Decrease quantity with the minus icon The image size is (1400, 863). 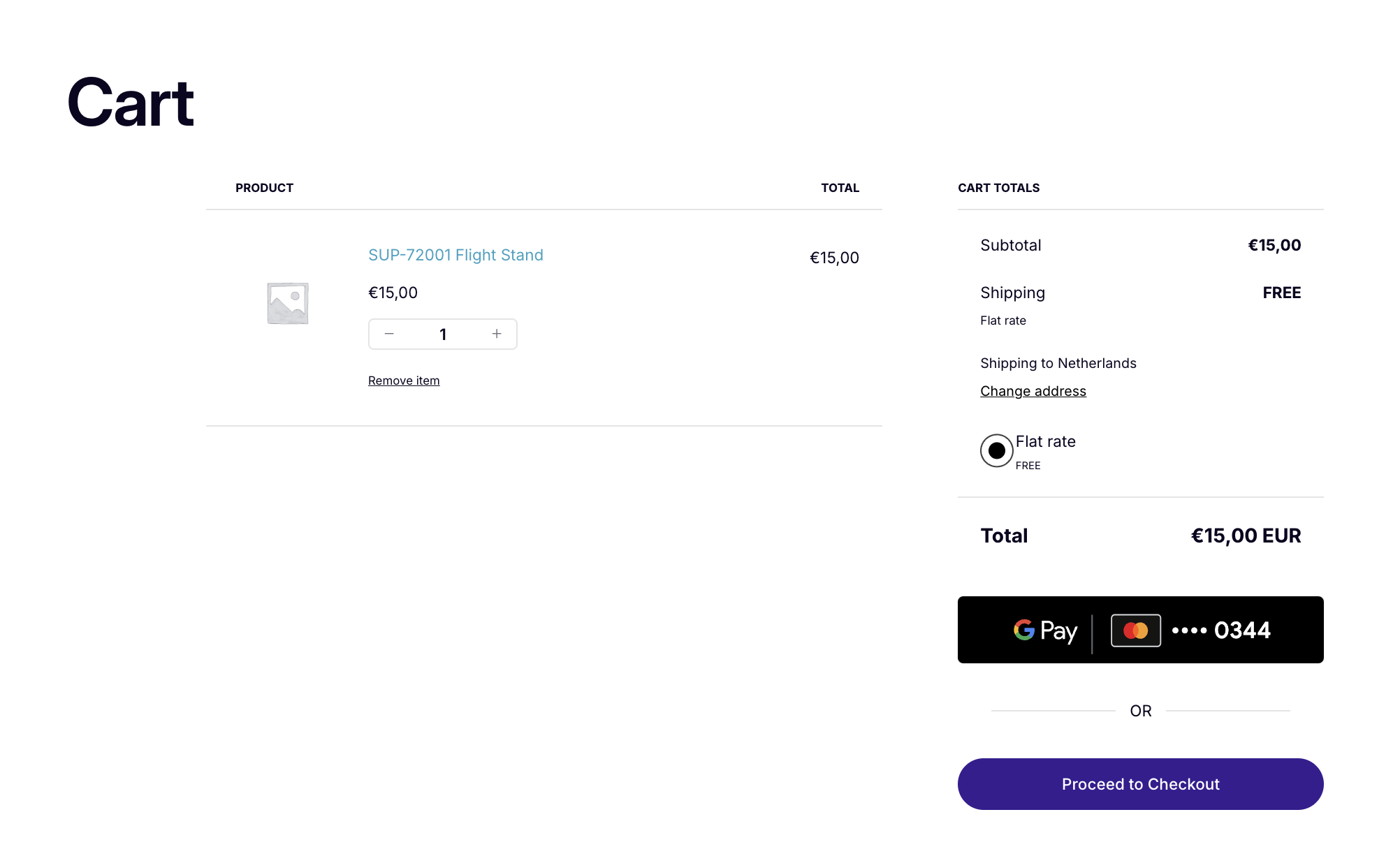(x=389, y=334)
